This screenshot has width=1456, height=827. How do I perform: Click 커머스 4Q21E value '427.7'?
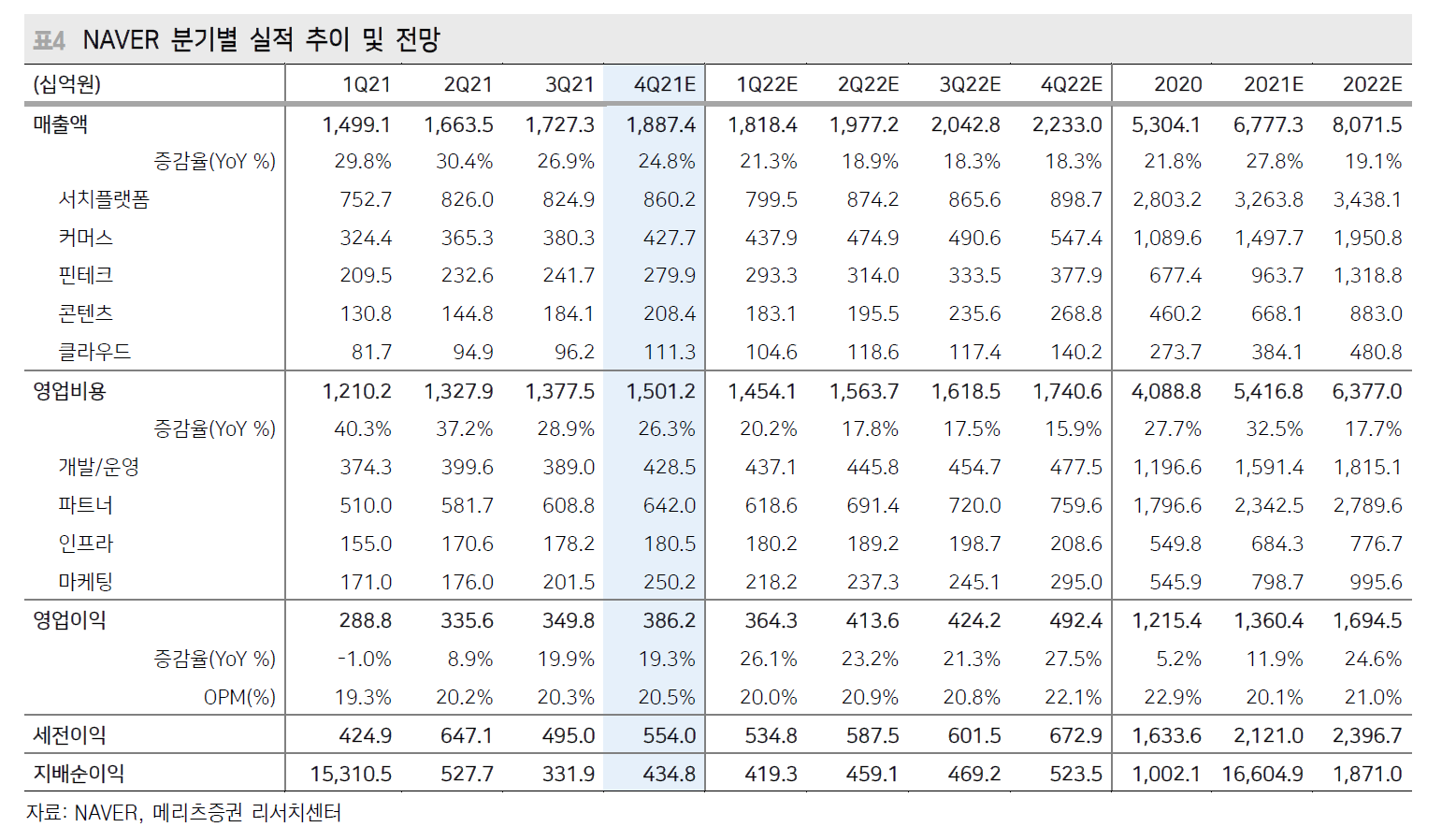(x=670, y=238)
